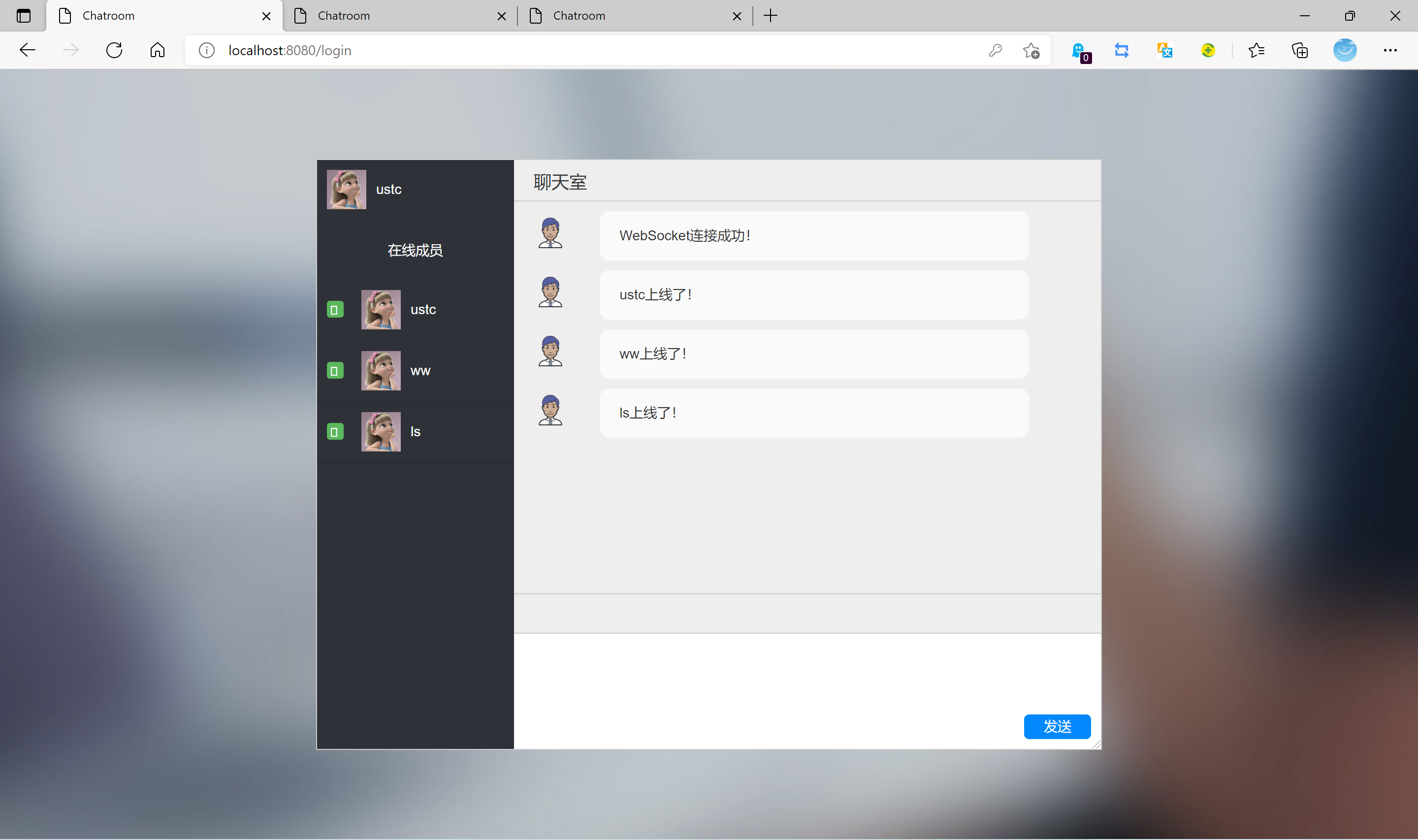The height and width of the screenshot is (840, 1418).
Task: Select ls's avatar in online members list
Action: (x=381, y=432)
